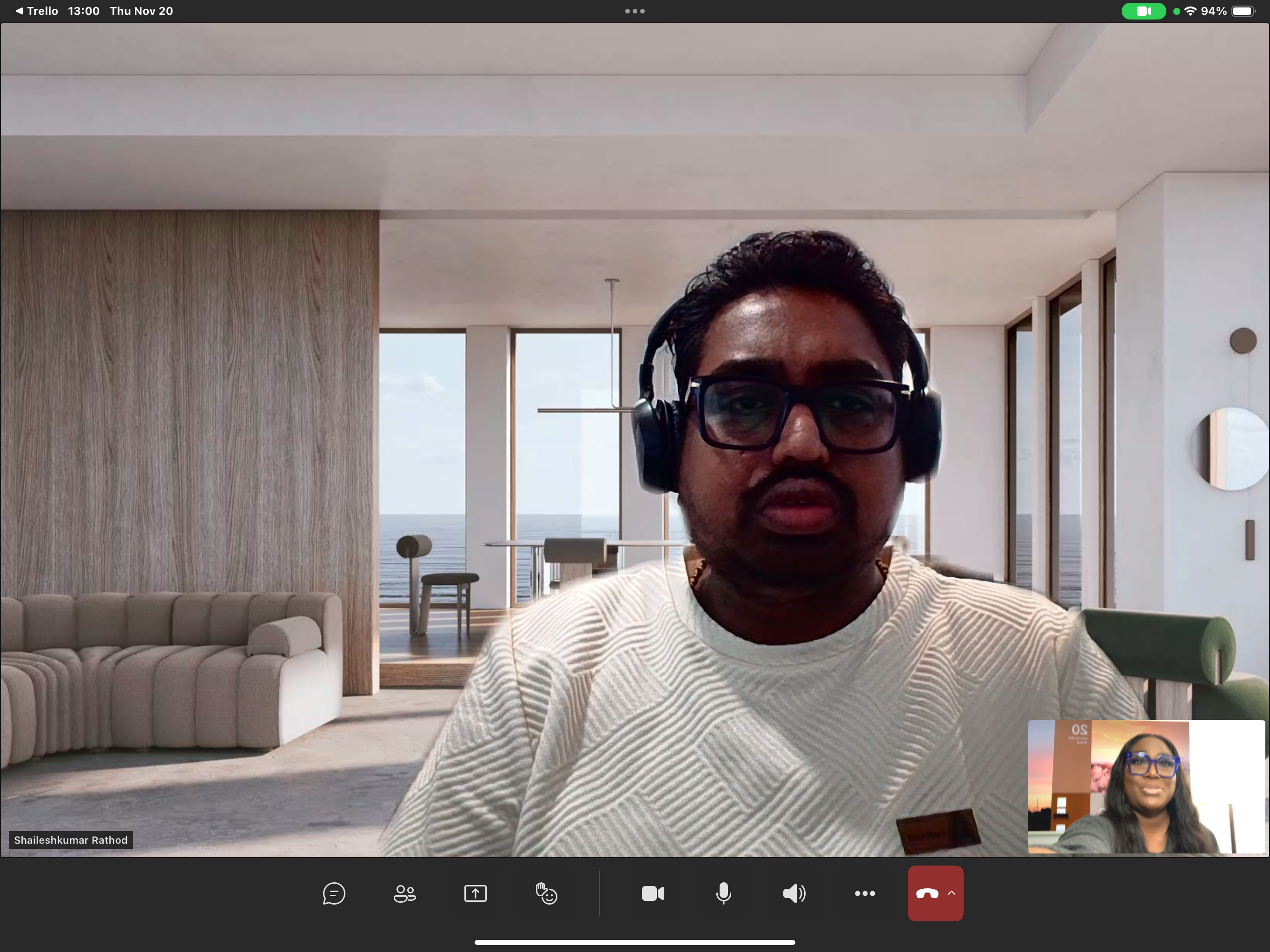
Task: Toggle the camera off
Action: (x=653, y=893)
